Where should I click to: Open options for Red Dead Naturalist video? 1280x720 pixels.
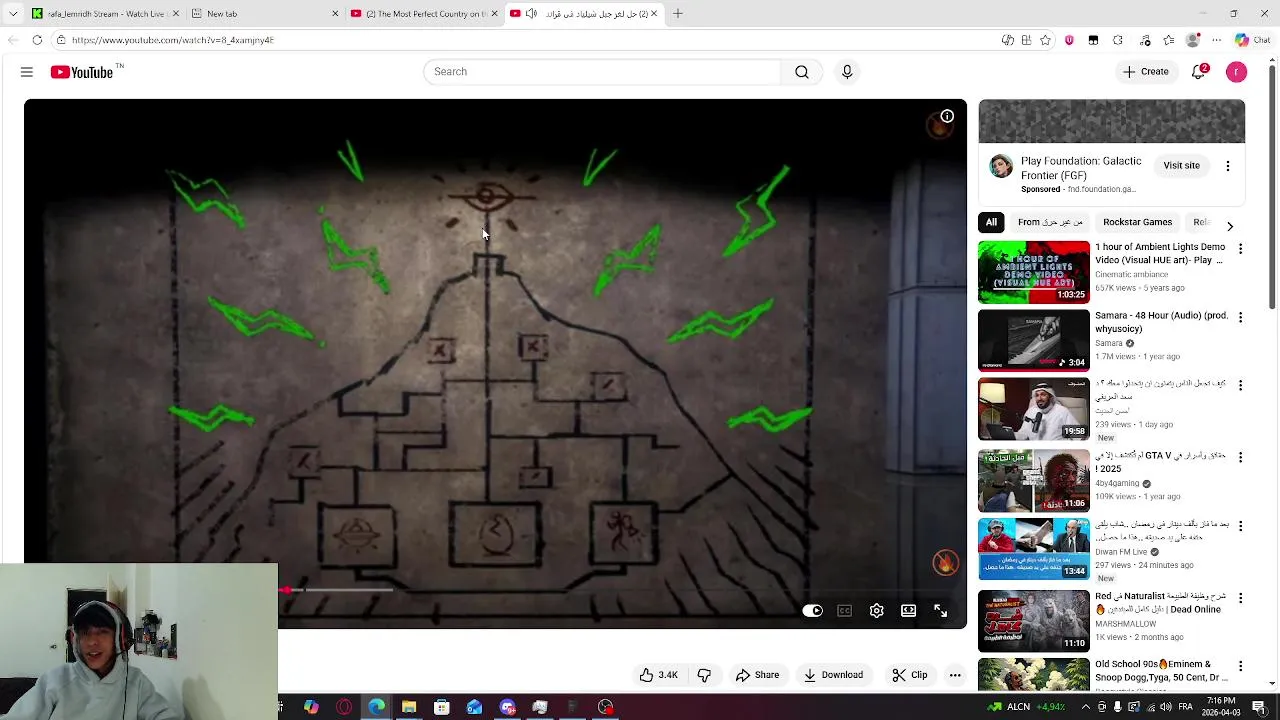click(x=1240, y=597)
